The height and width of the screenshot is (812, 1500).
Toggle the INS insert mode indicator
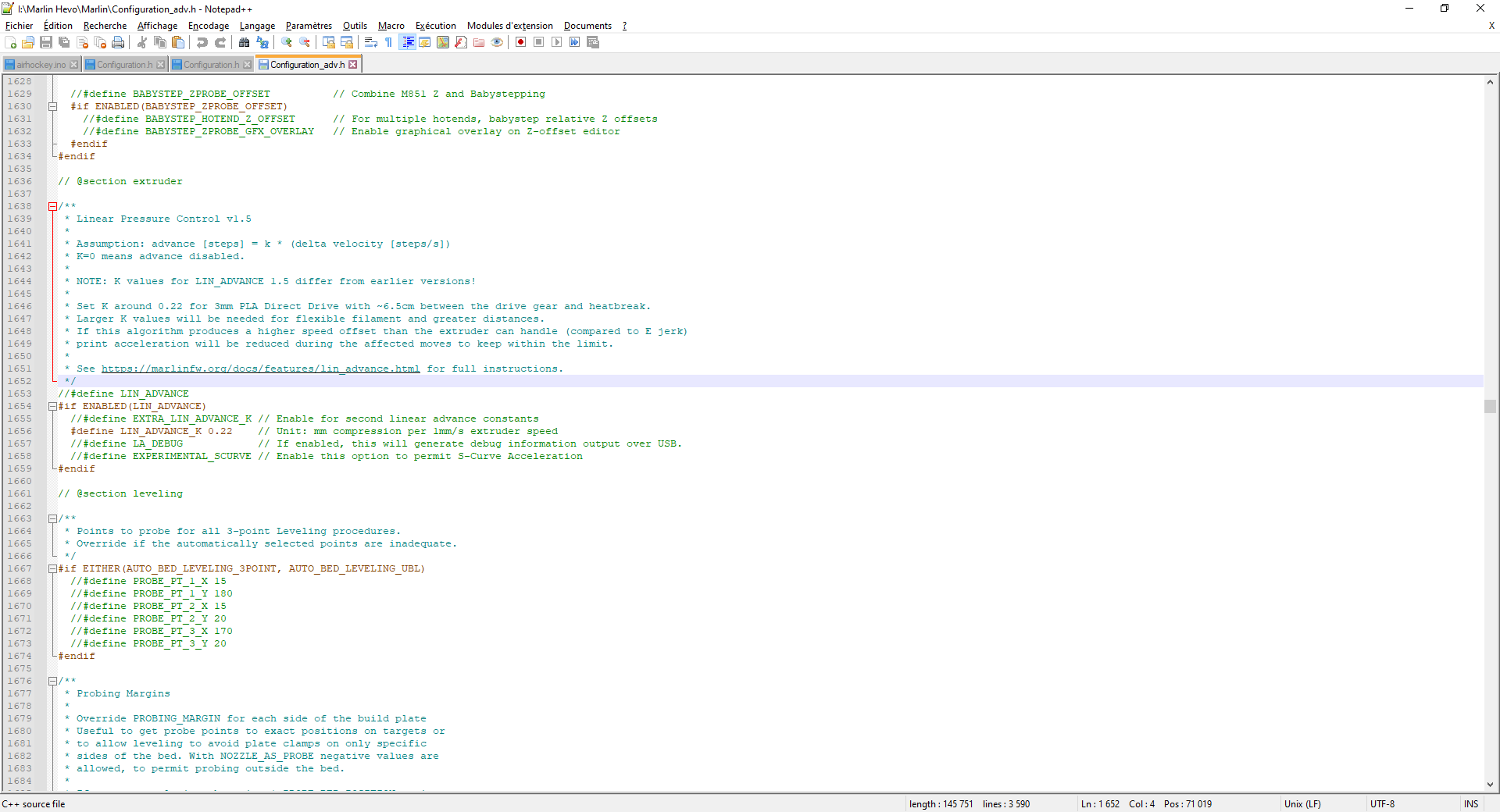(1471, 804)
